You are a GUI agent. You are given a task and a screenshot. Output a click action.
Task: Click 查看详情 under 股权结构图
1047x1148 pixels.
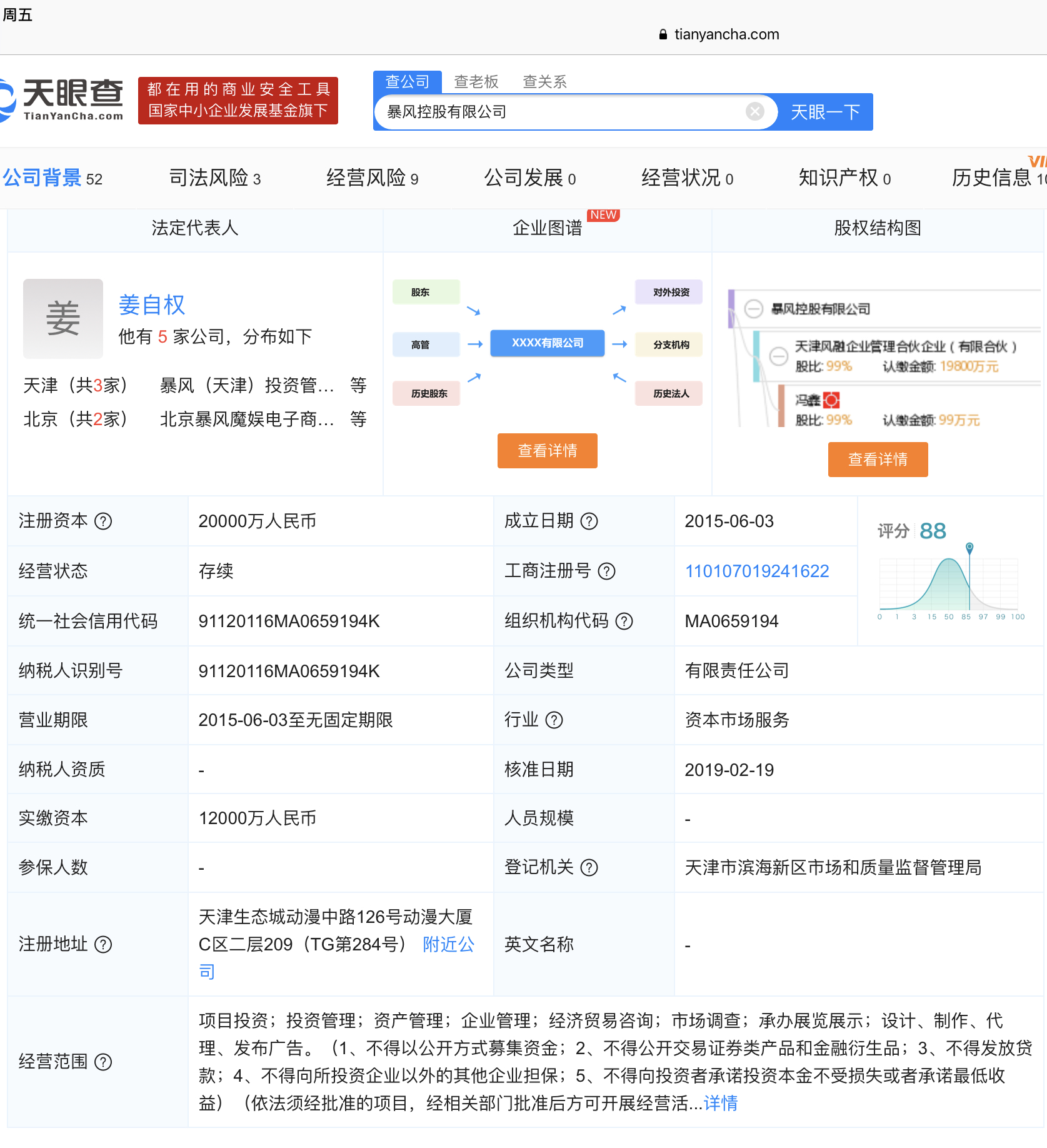point(878,460)
